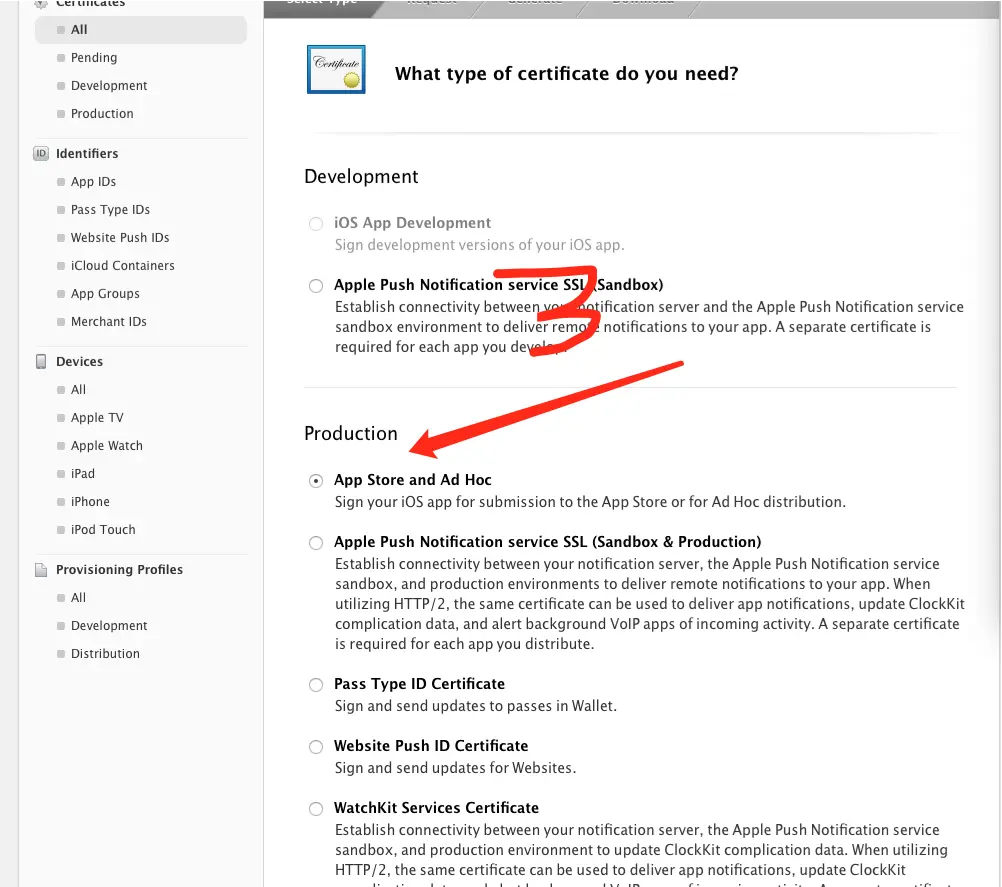Viewport: 1002px width, 887px height.
Task: Go to Pass Type IDs
Action: (110, 210)
